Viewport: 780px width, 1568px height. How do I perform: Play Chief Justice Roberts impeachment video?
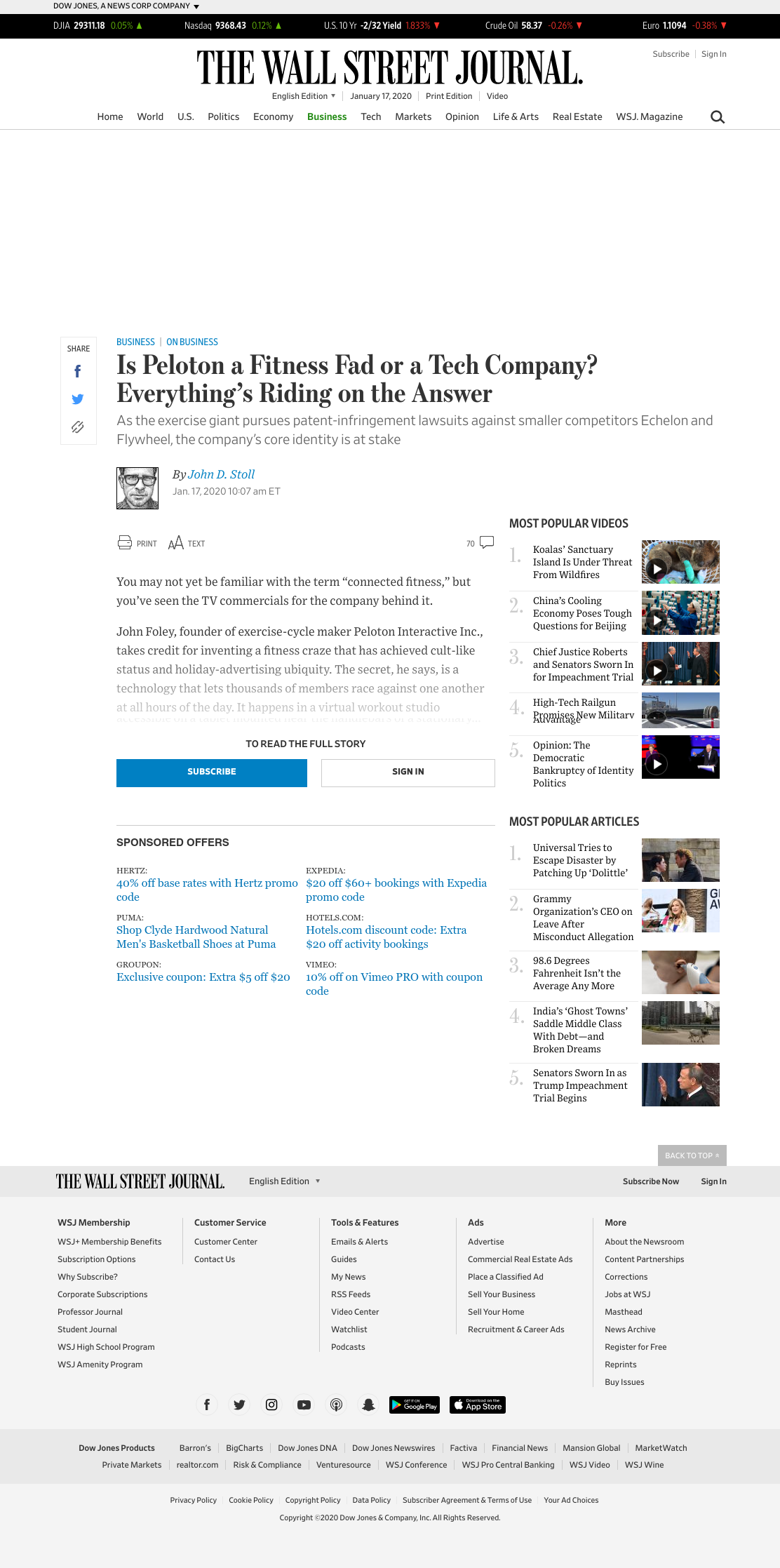[x=680, y=664]
